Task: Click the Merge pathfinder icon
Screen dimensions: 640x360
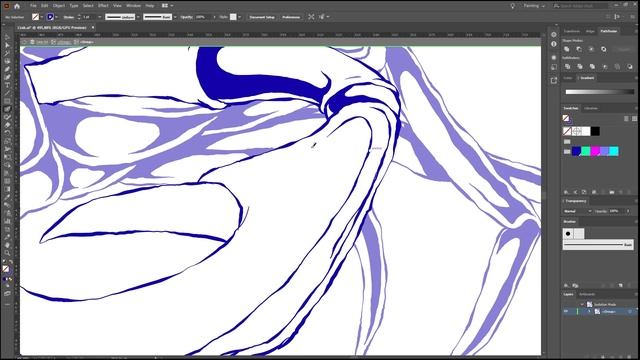Action: coord(592,66)
